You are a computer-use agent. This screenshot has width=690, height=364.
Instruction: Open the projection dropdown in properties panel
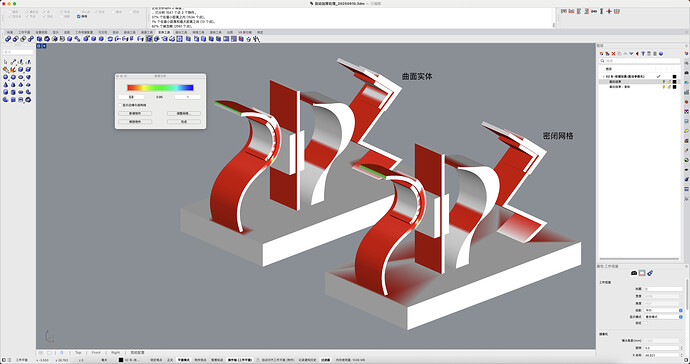click(664, 310)
